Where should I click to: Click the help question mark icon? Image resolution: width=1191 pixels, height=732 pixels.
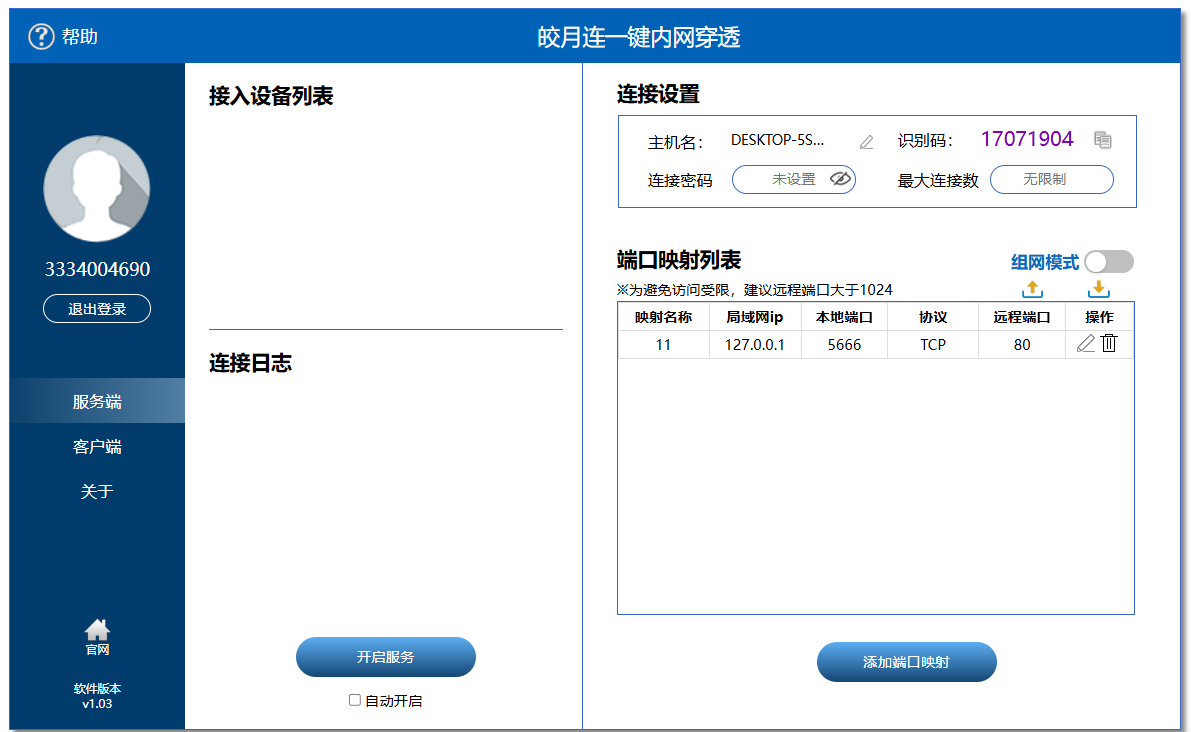coord(40,37)
